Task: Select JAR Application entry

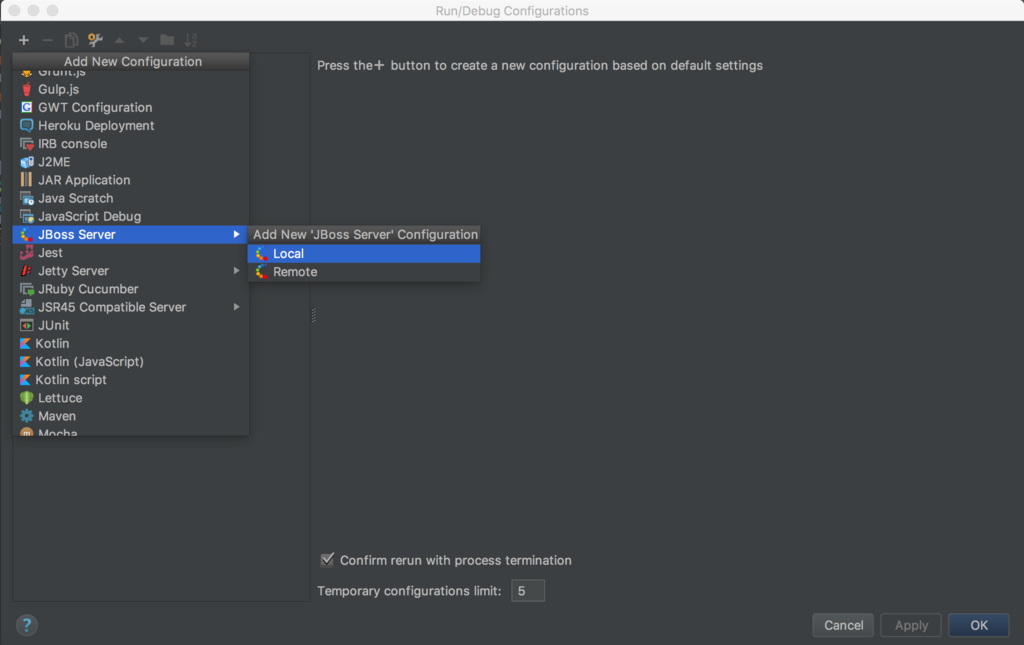Action: pyautogui.click(x=131, y=180)
